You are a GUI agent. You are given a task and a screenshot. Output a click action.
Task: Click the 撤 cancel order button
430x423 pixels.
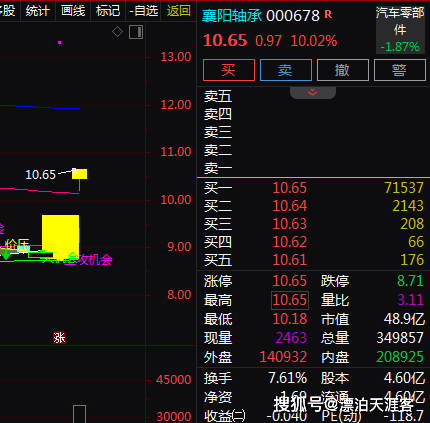point(343,70)
